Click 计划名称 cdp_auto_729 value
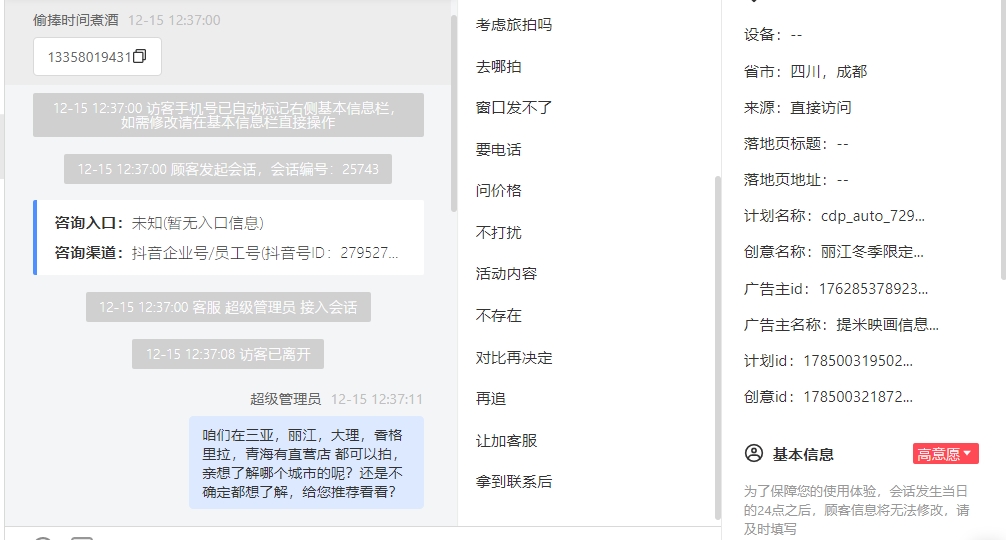The image size is (1006, 540). pos(873,215)
